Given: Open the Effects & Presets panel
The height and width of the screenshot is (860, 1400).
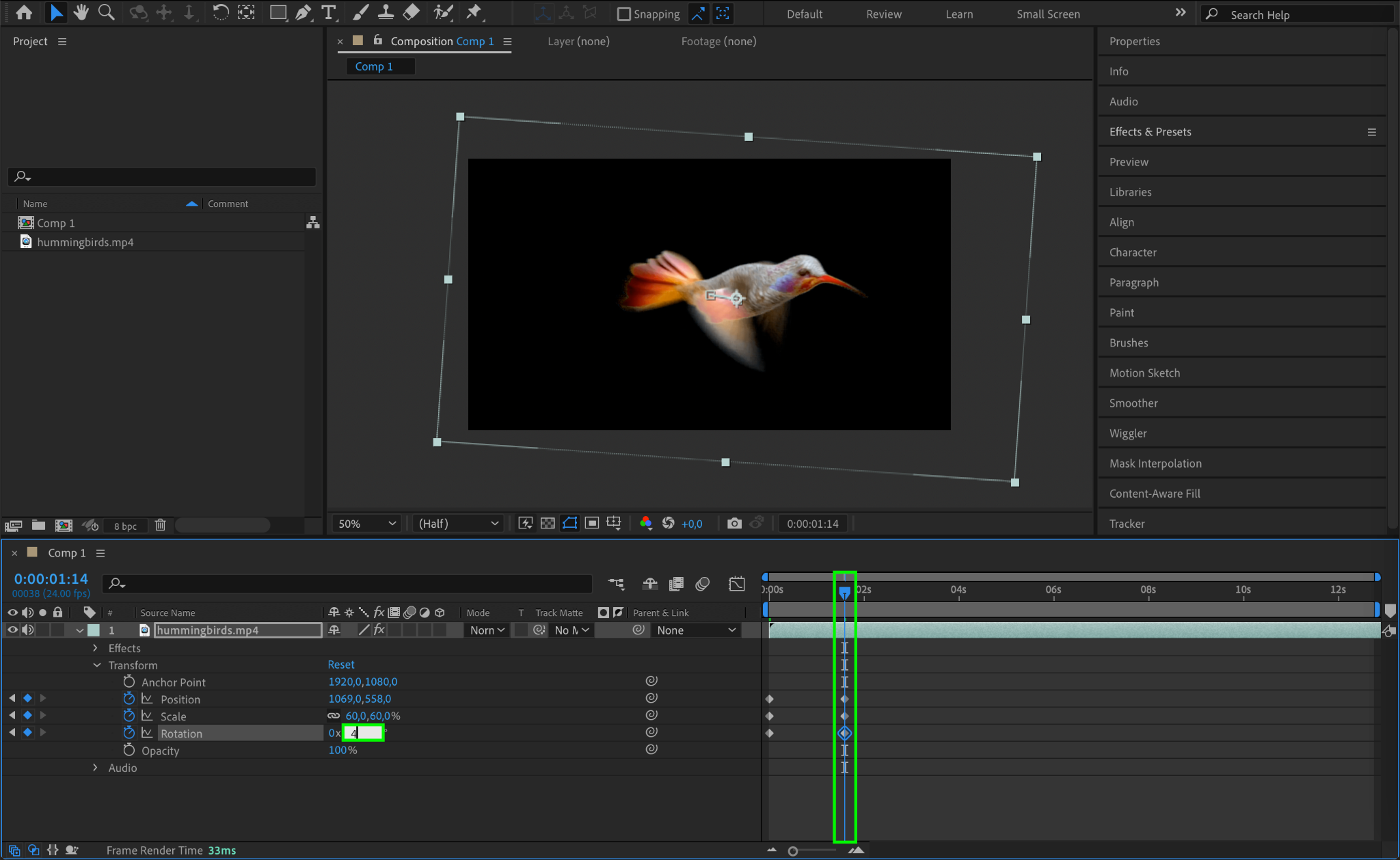Looking at the screenshot, I should (1150, 132).
